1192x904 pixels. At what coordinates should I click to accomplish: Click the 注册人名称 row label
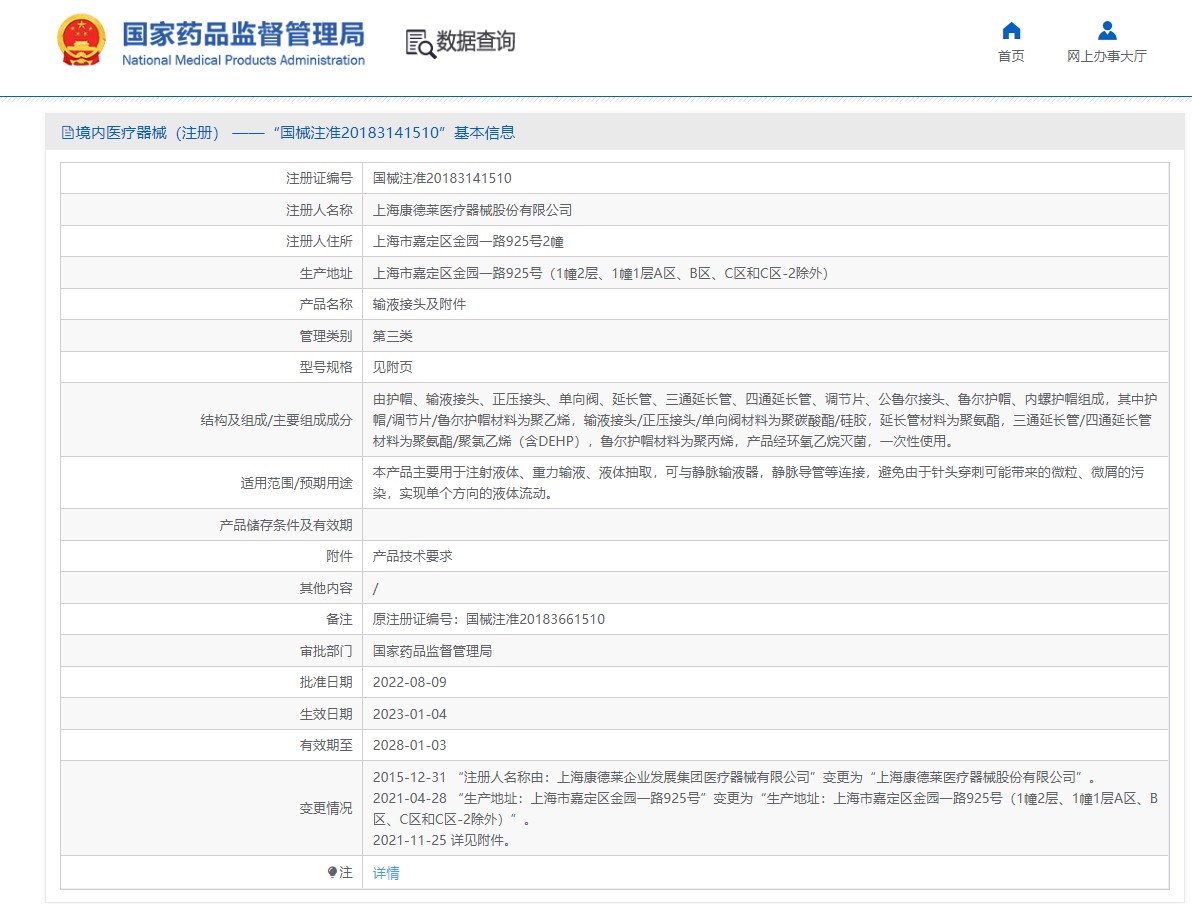(319, 210)
